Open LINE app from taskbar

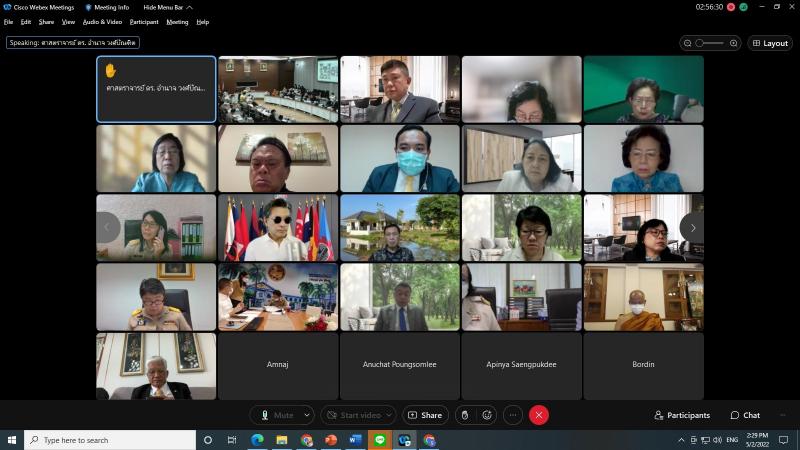point(380,440)
